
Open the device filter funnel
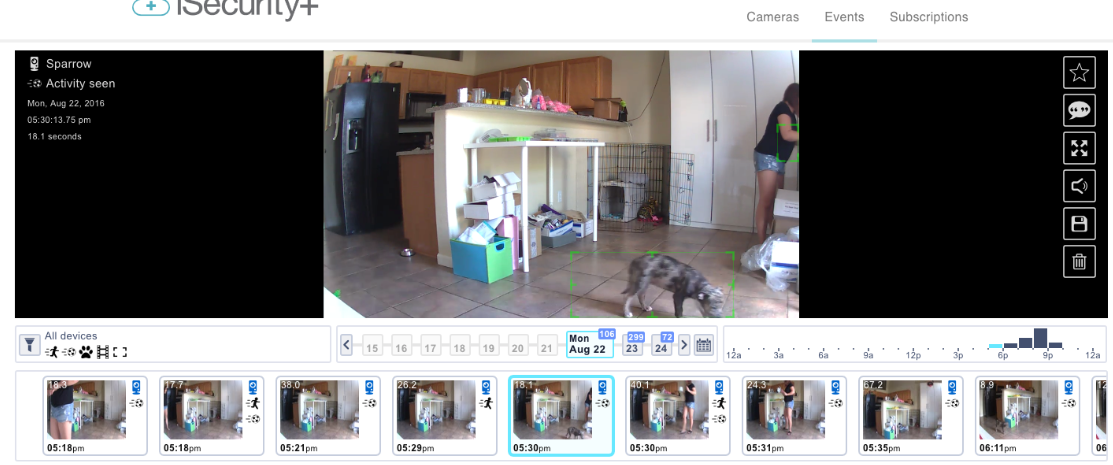[x=30, y=345]
